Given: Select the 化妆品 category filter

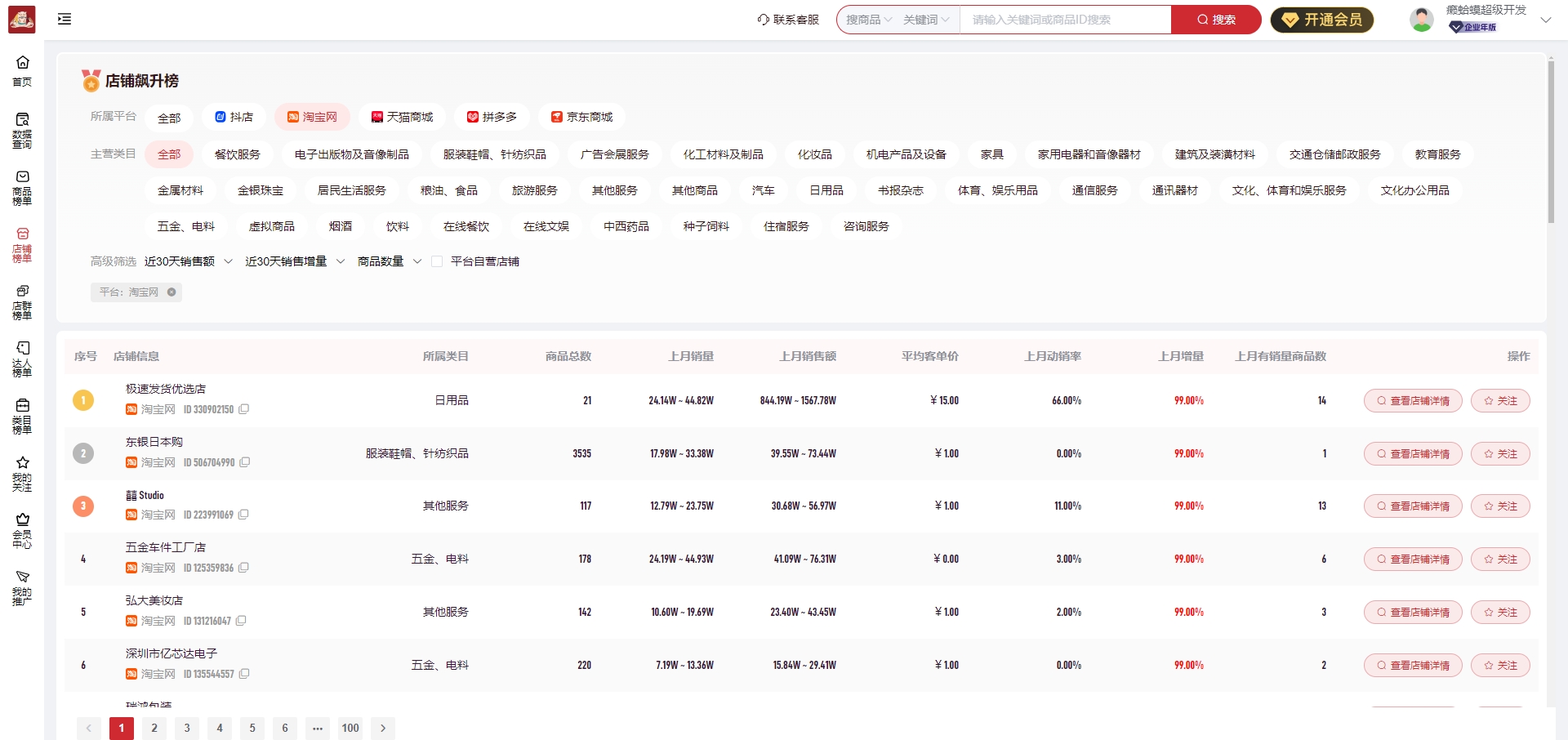Looking at the screenshot, I should [813, 154].
